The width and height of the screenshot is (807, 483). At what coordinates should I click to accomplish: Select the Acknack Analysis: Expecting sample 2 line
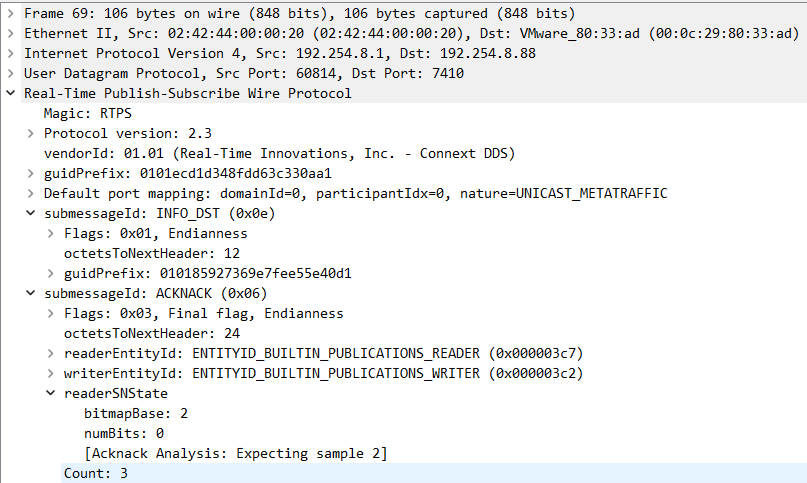click(x=235, y=453)
